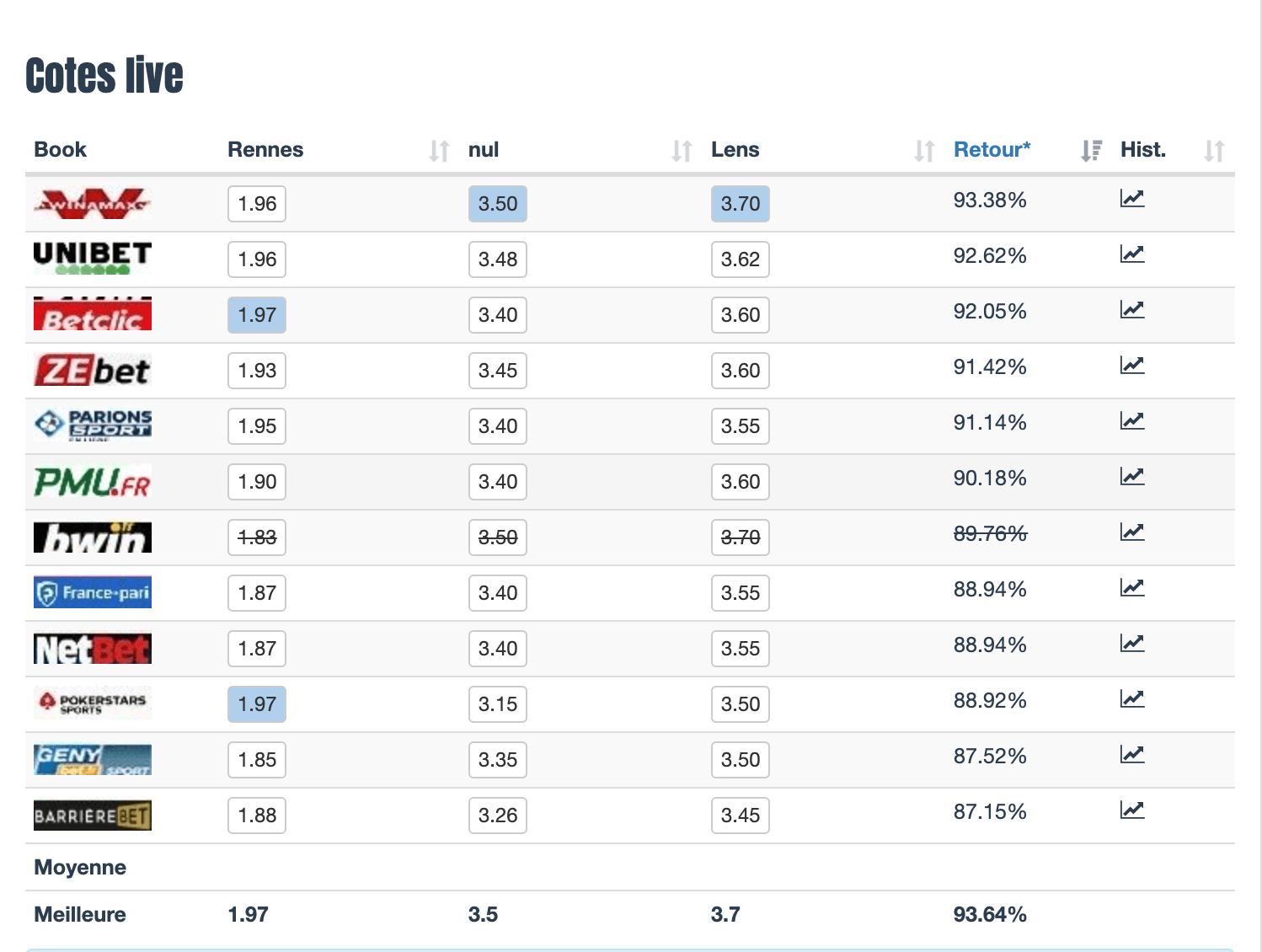
Task: Open PokerStars Sports history chart icon
Action: coord(1132,699)
